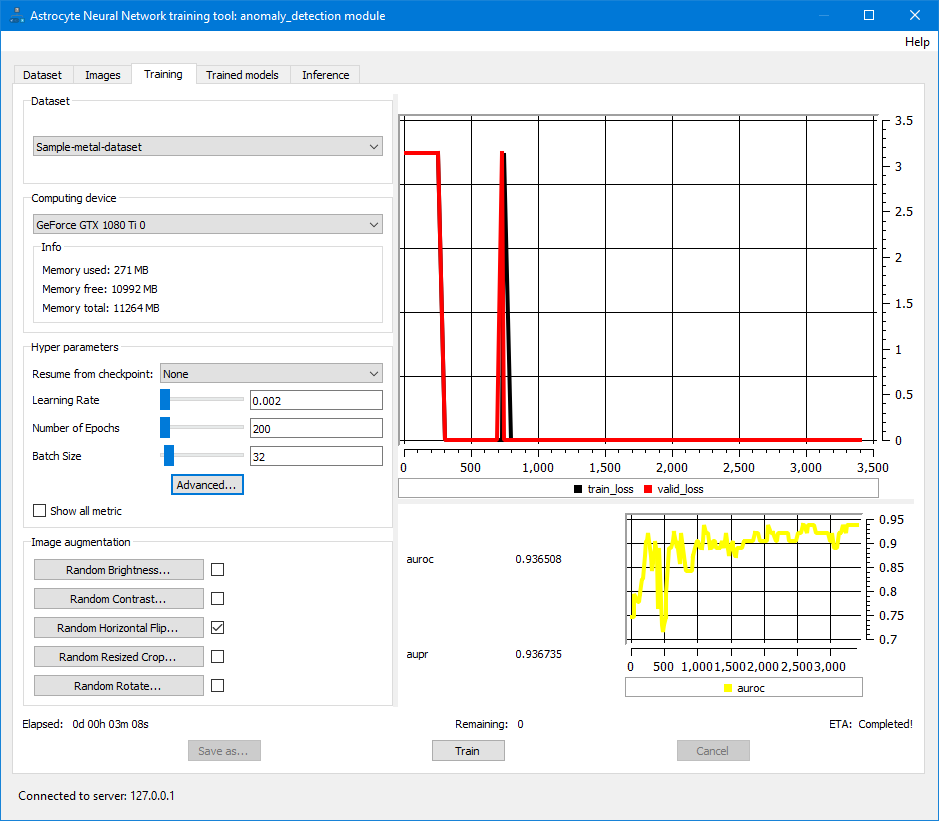
Task: Open the Sample-metal-dataset dropdown
Action: (x=208, y=147)
